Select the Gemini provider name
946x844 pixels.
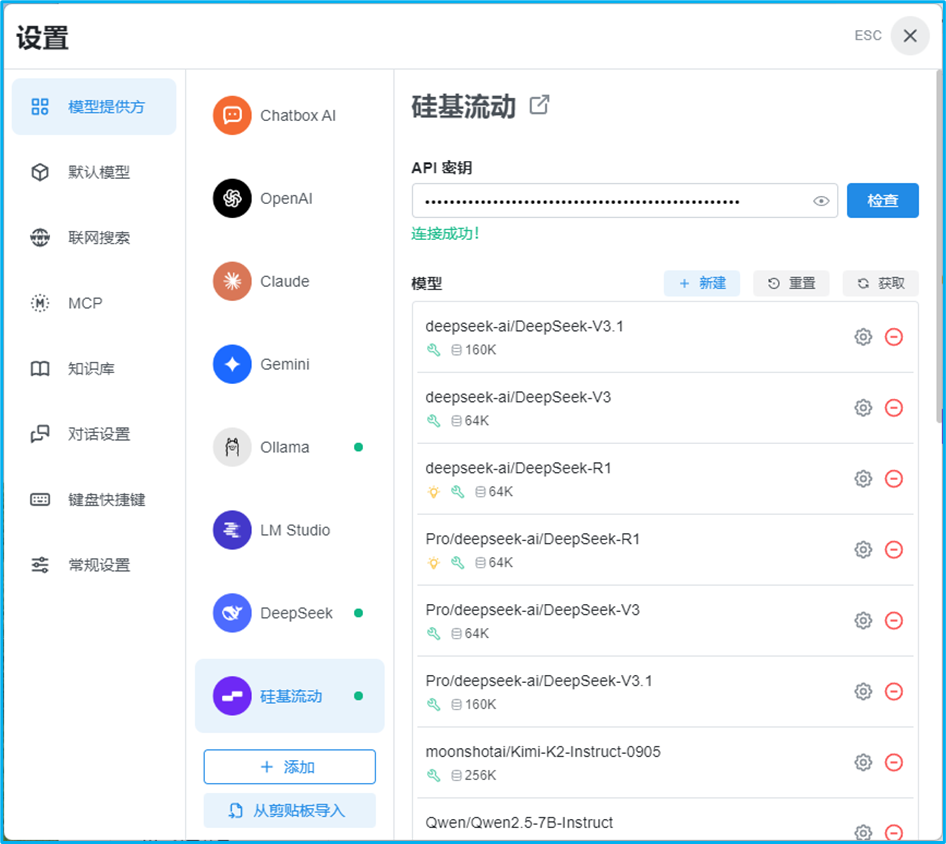[284, 364]
